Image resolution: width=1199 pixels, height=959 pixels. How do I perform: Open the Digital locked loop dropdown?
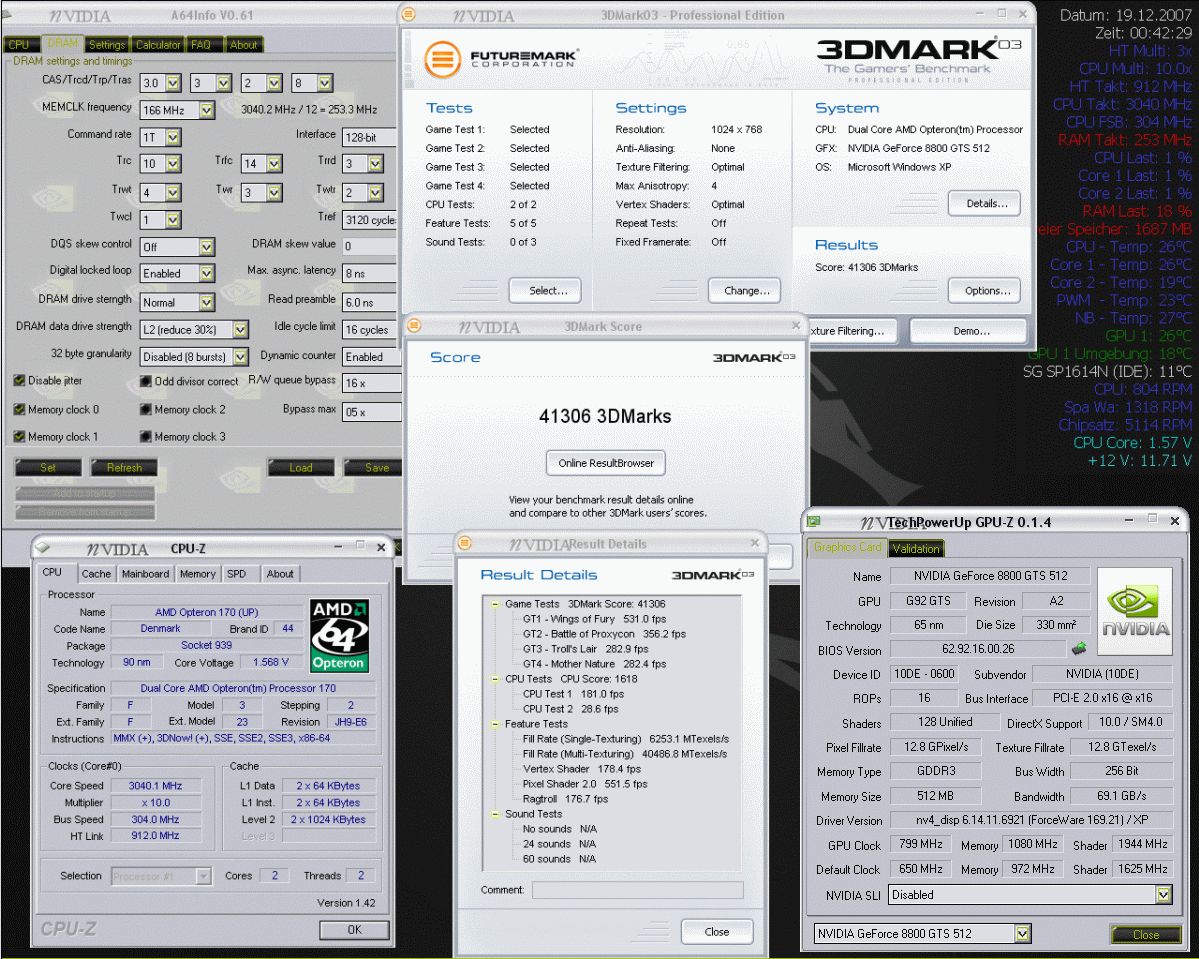click(x=206, y=274)
